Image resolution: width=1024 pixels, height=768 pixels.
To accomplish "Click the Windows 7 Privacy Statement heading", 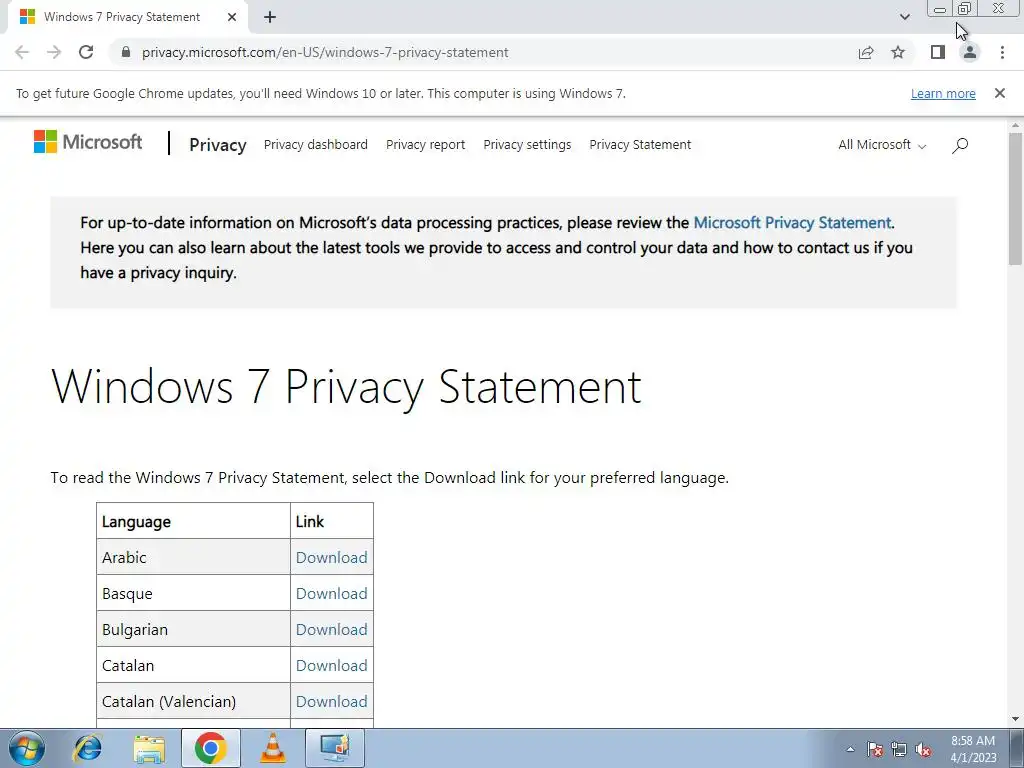I will tap(346, 387).
